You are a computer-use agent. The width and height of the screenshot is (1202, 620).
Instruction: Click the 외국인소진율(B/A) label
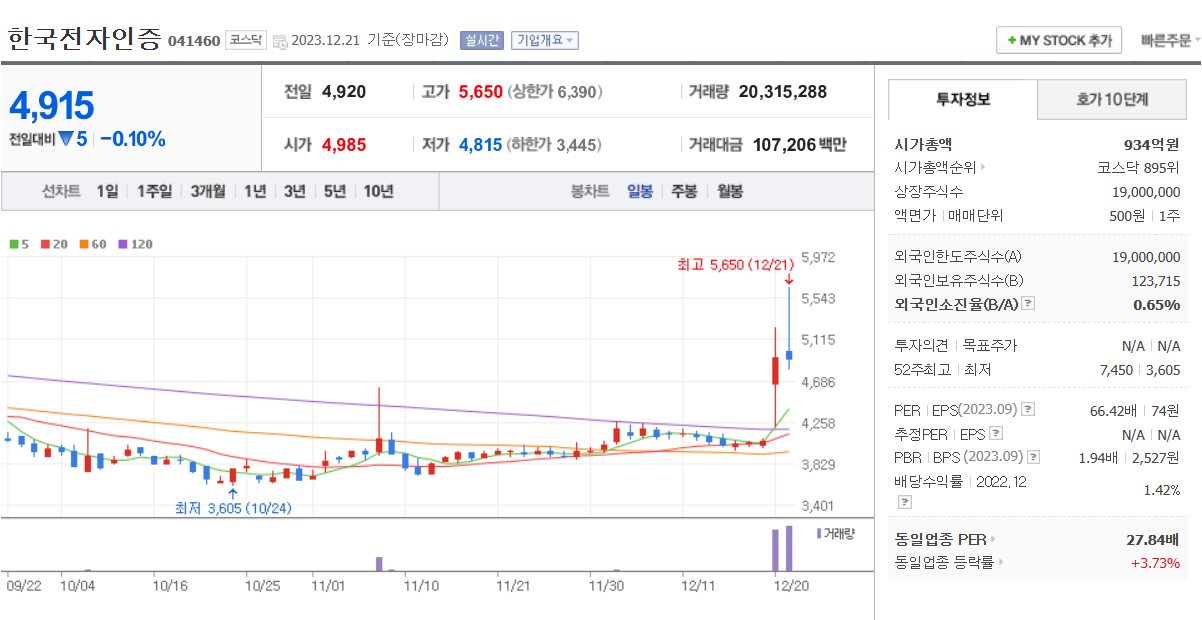956,304
